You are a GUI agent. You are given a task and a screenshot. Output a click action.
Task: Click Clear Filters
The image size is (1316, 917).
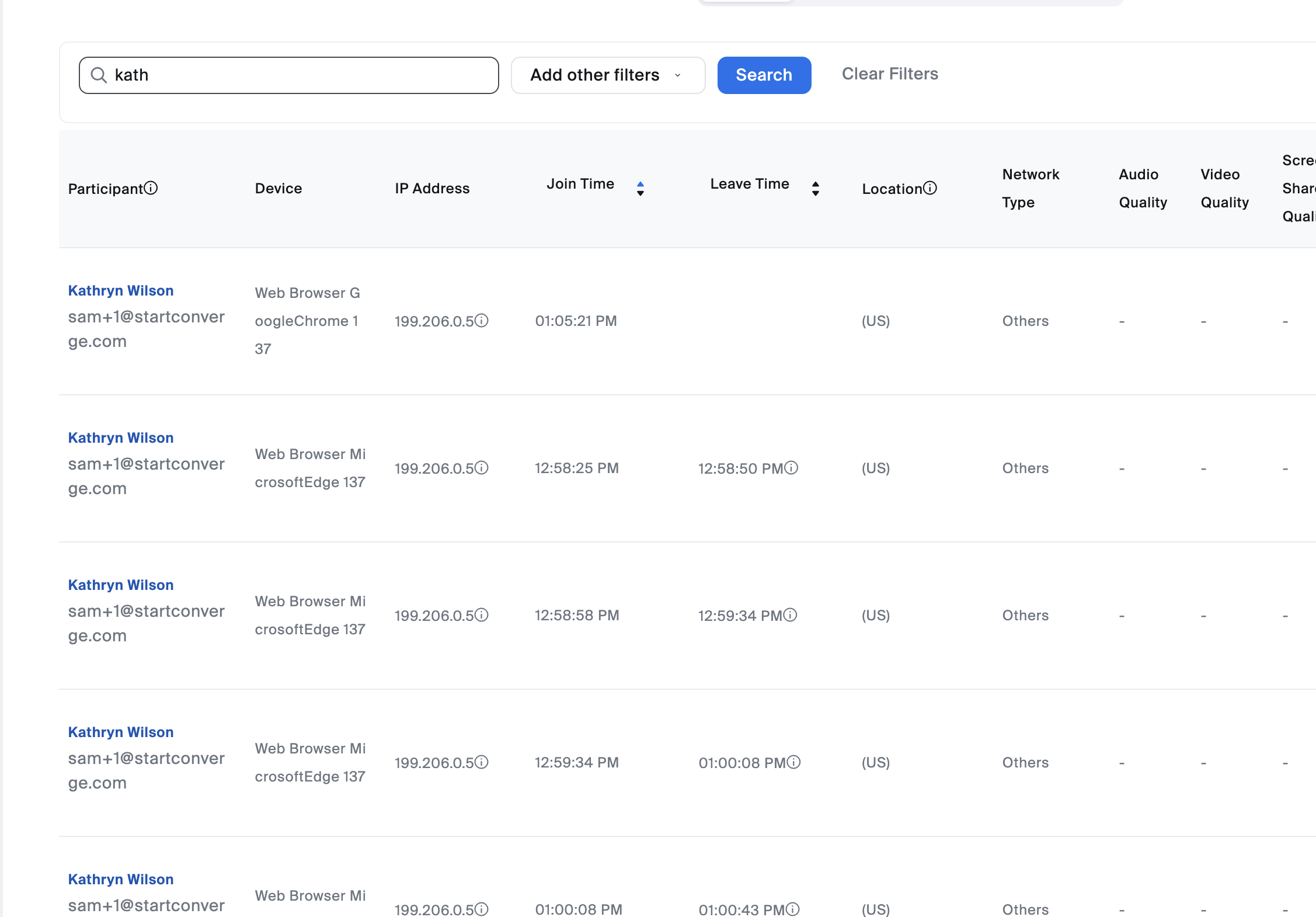(890, 74)
